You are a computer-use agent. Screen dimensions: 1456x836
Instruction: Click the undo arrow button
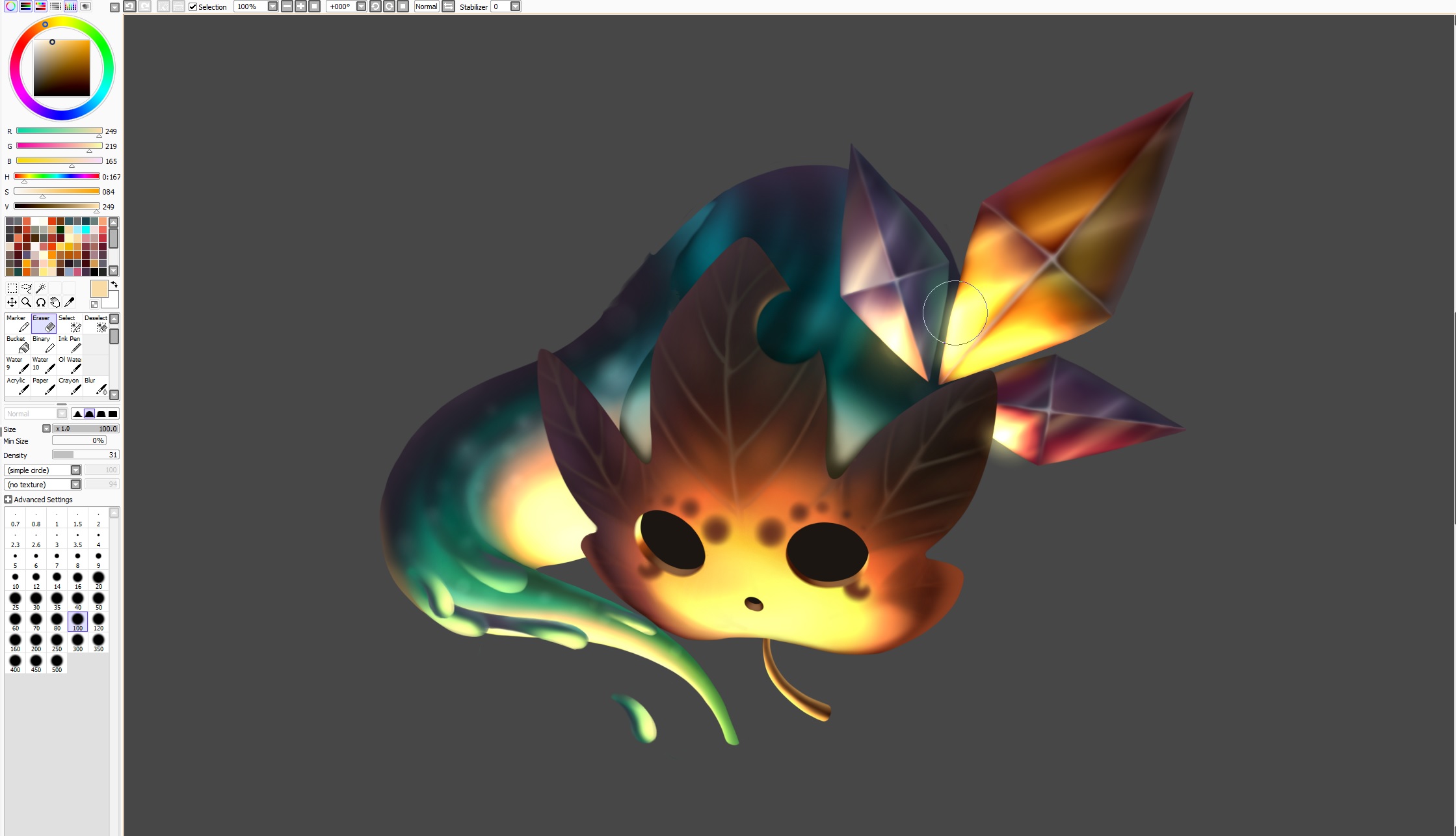(129, 7)
